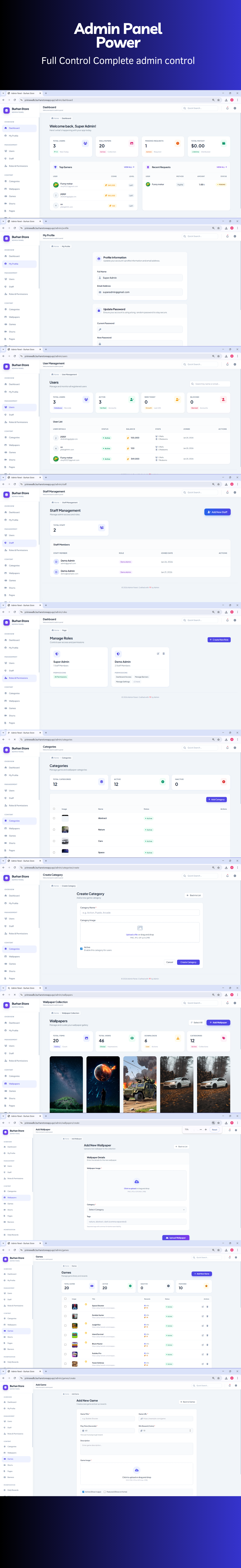
Task: Click the Category Name input on Create Category
Action: click(x=140, y=912)
